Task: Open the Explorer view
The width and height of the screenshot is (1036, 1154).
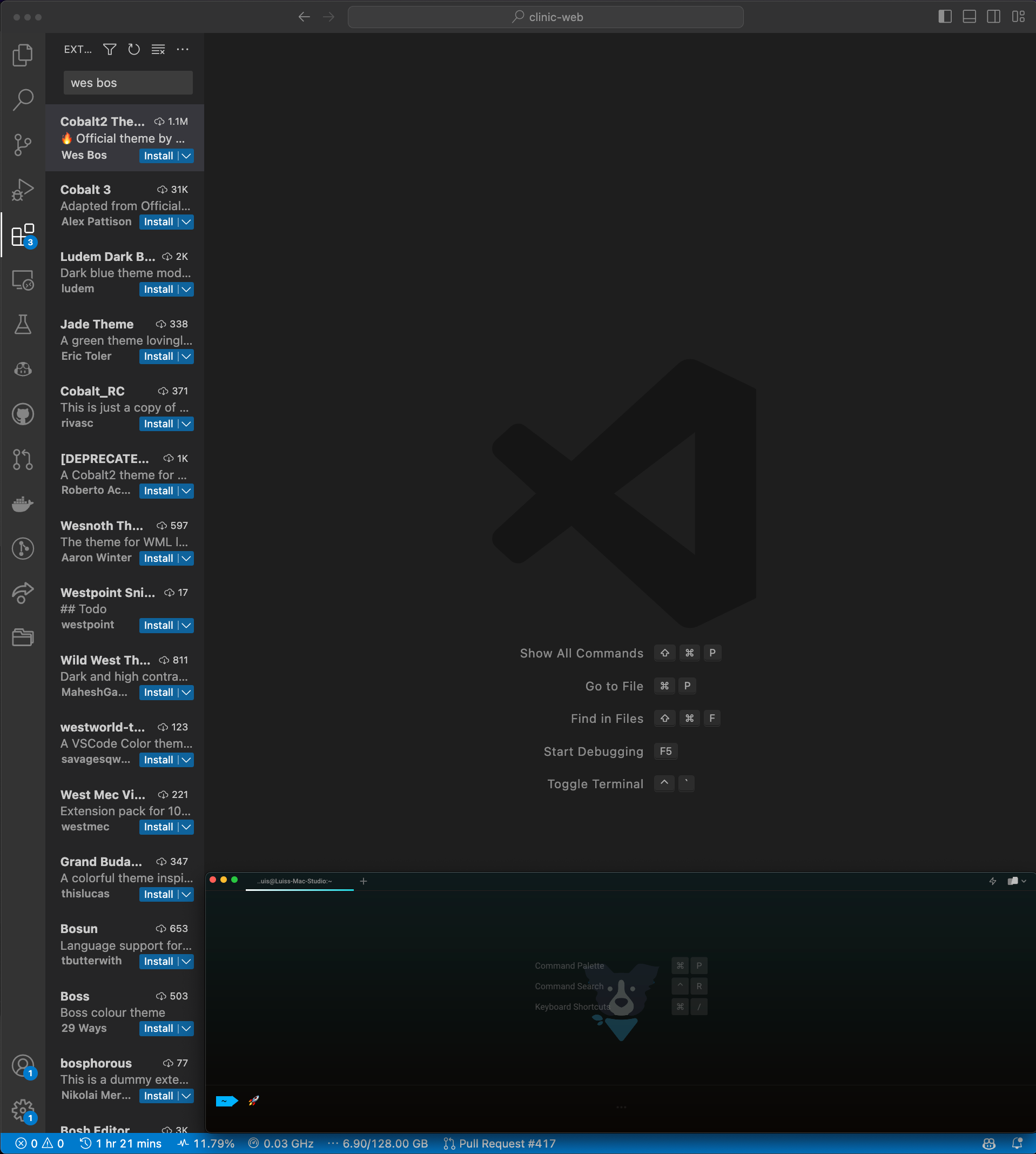Action: pyautogui.click(x=22, y=55)
